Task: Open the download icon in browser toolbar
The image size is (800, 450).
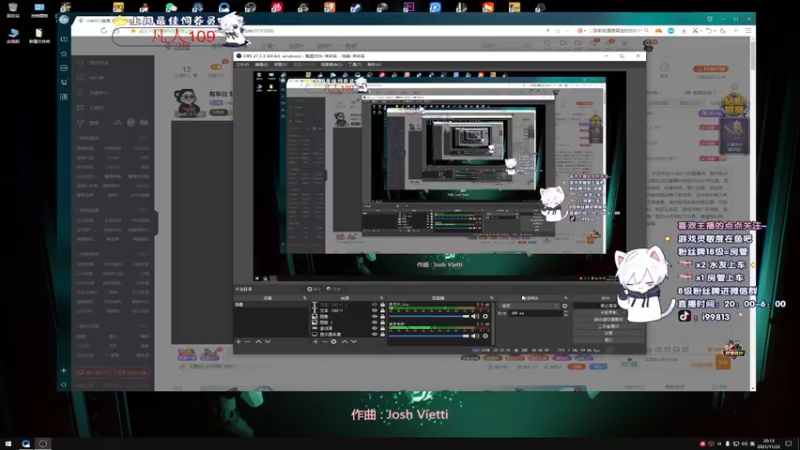Action: click(684, 31)
